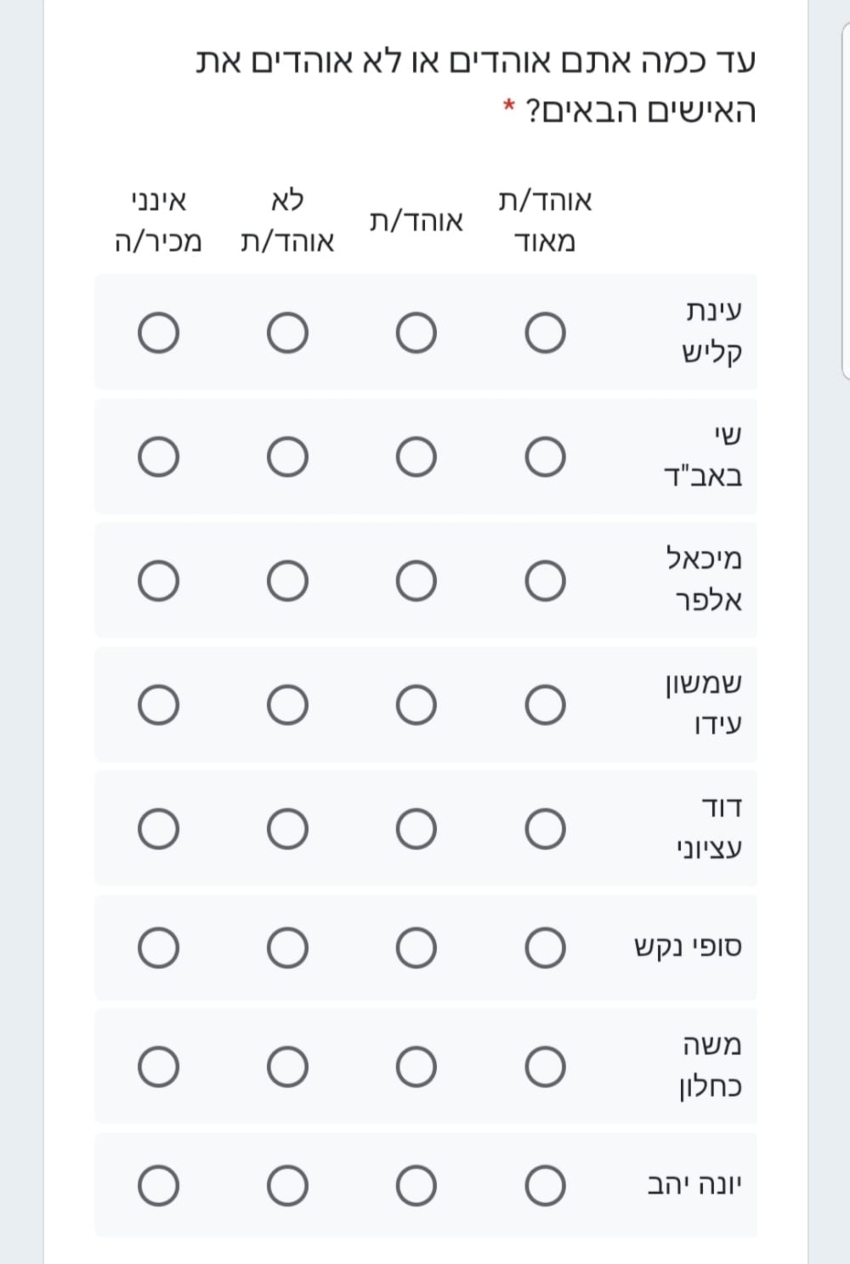
Task: Select 'אינני מכיר/ה' for מיכאל אלפר
Action: pyautogui.click(x=158, y=580)
